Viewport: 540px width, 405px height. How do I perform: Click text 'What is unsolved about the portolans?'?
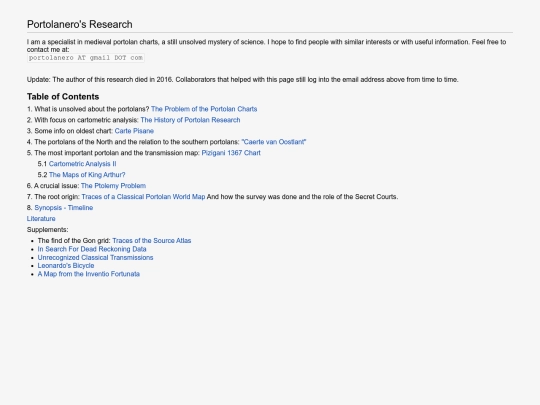point(92,109)
